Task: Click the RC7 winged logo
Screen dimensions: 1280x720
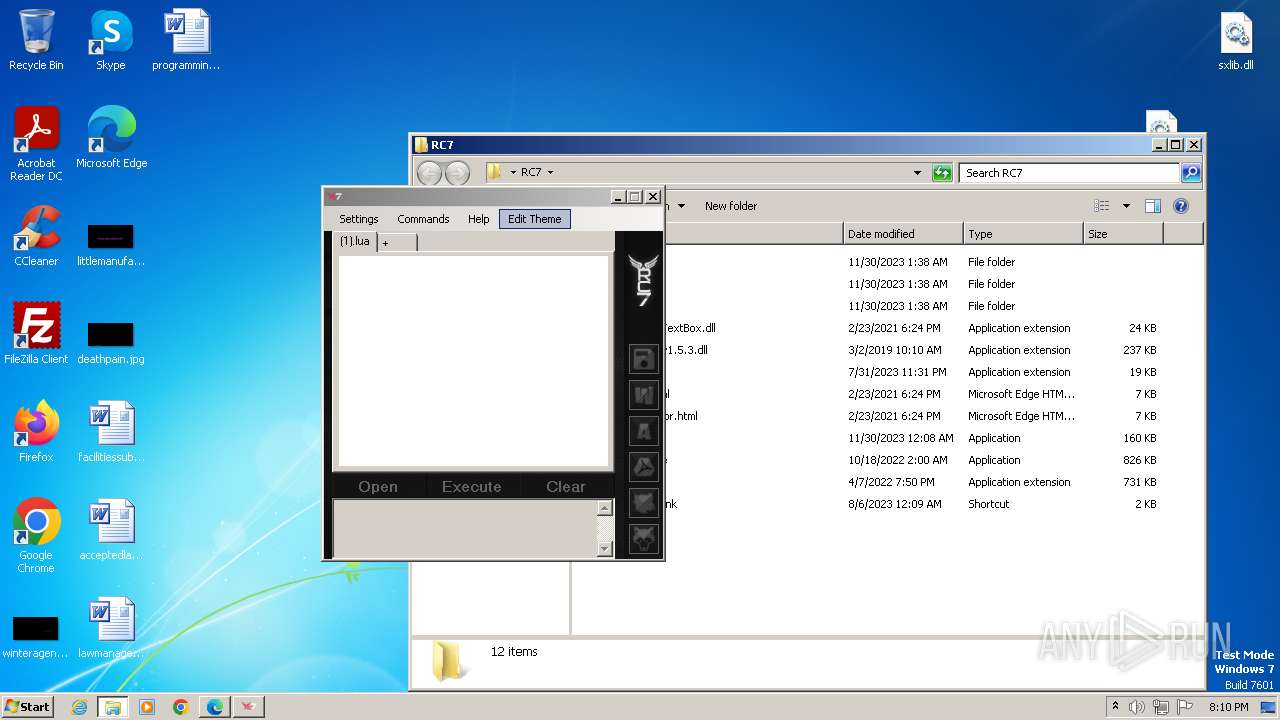Action: point(643,281)
